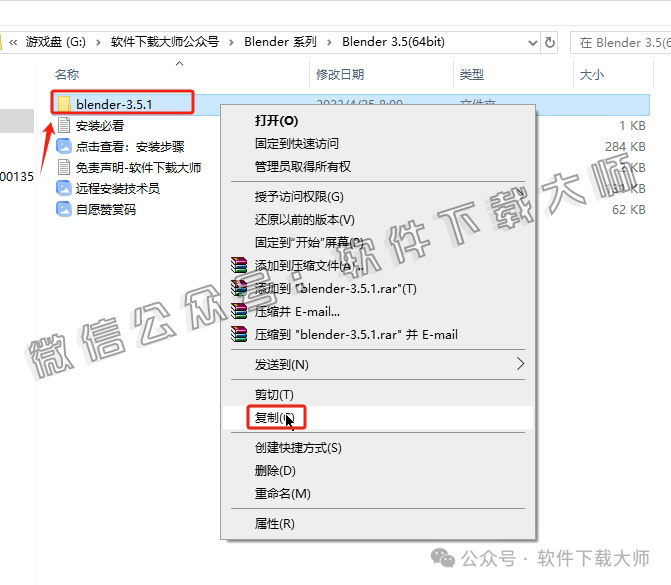
Task: Open the chevron after Blender 系列 breadcrumb
Action: pos(329,42)
